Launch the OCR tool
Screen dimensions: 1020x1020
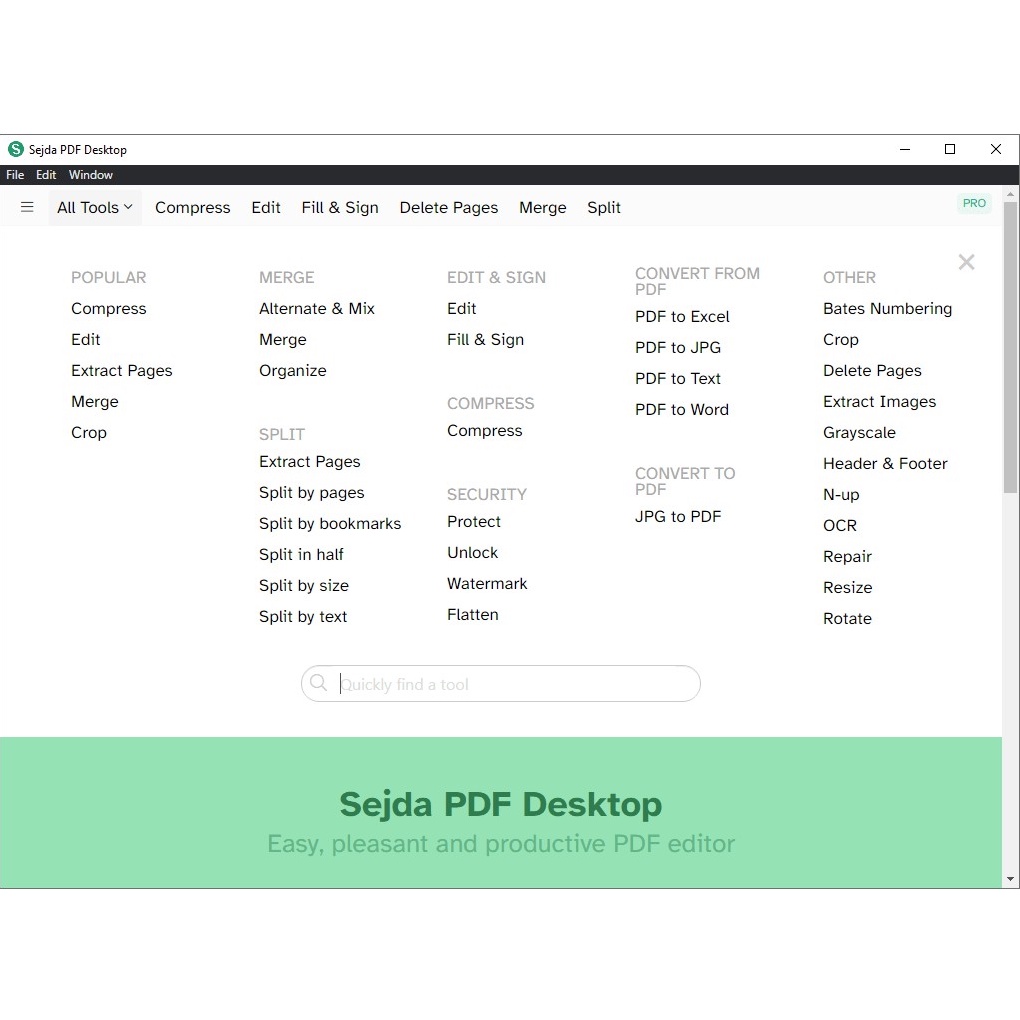pos(839,525)
